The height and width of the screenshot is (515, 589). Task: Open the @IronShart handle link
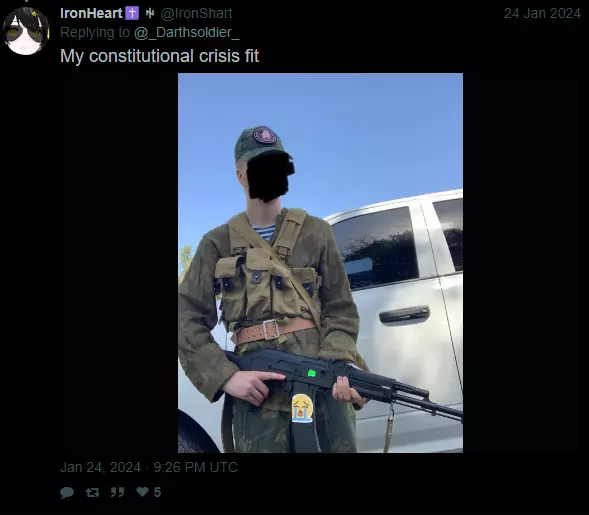click(196, 14)
